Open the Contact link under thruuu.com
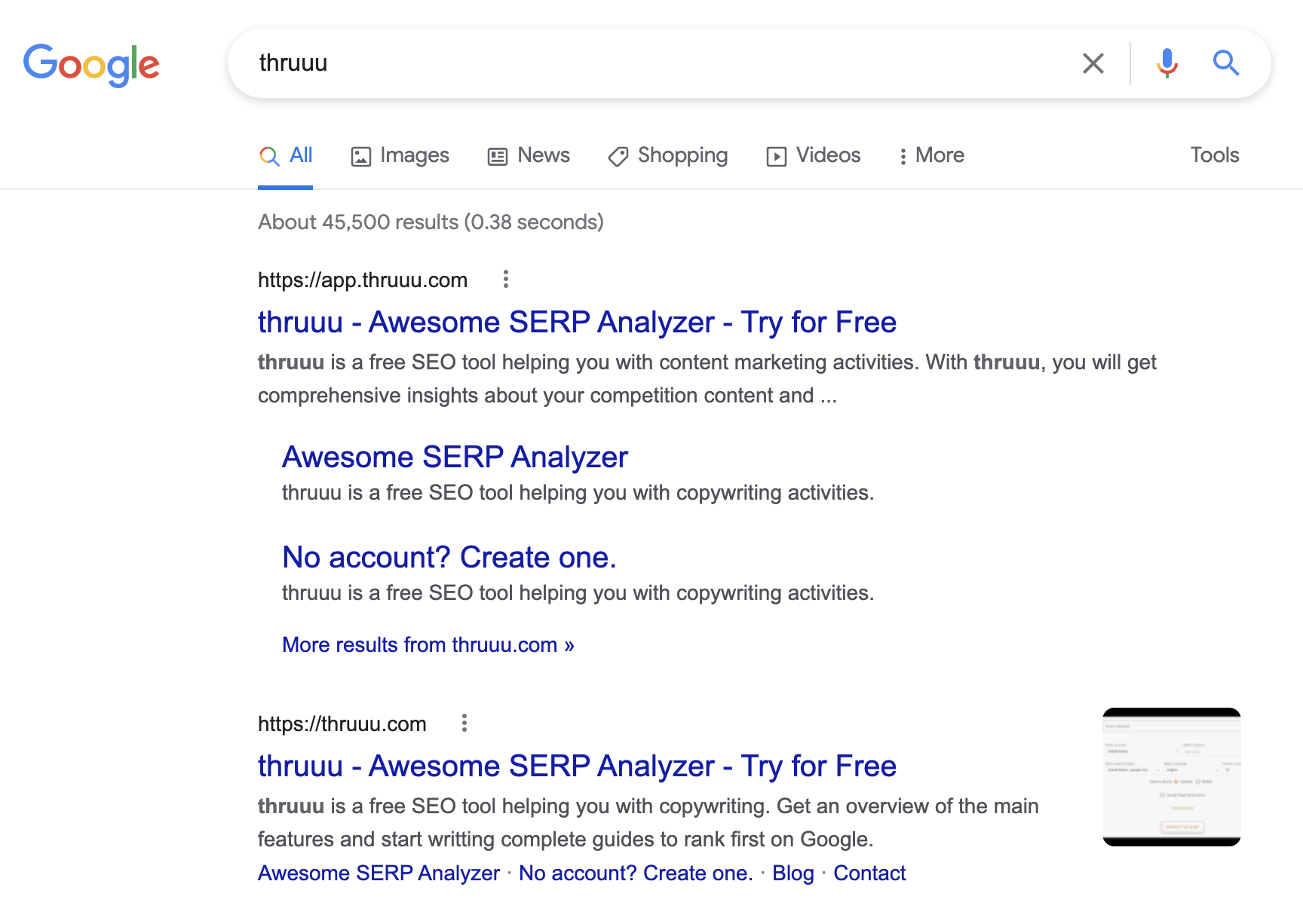Viewport: 1303px width, 924px height. [869, 873]
